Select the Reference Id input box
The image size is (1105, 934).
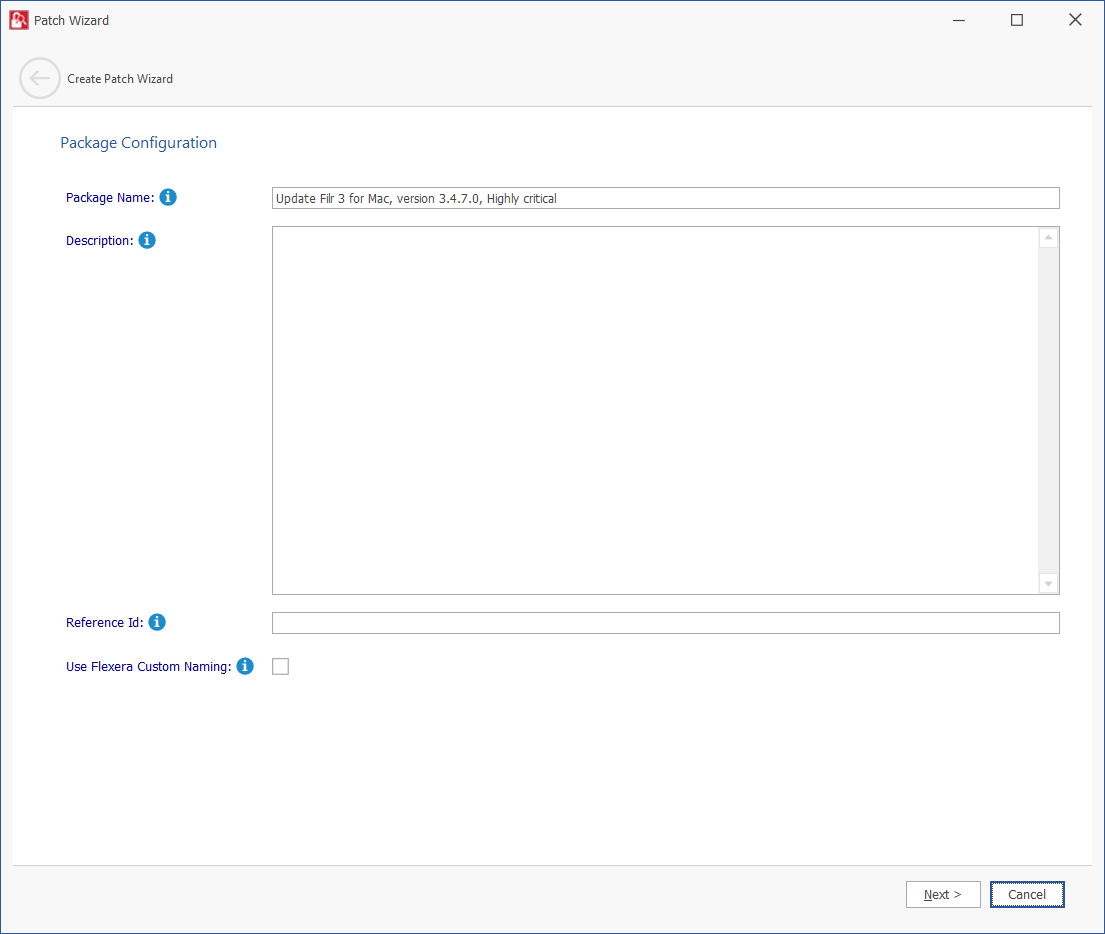coord(665,623)
